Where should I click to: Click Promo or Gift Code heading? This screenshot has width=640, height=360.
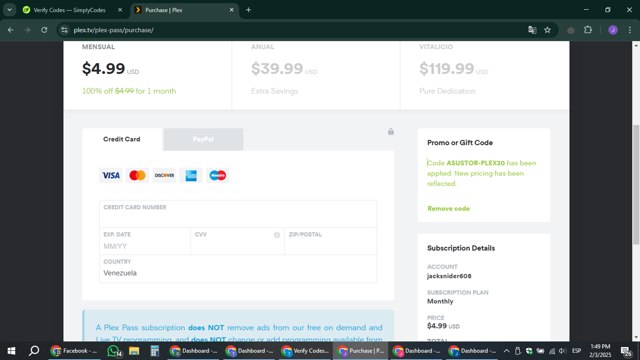pos(460,142)
